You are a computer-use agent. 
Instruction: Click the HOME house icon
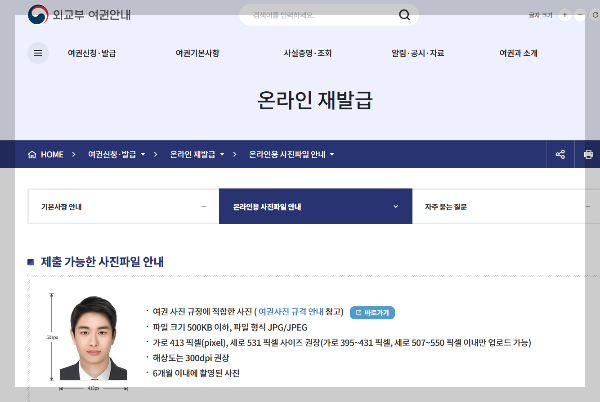[32, 154]
